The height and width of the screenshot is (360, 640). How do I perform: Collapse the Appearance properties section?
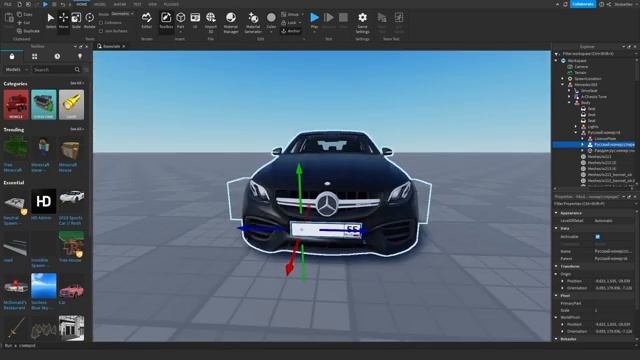click(x=556, y=213)
